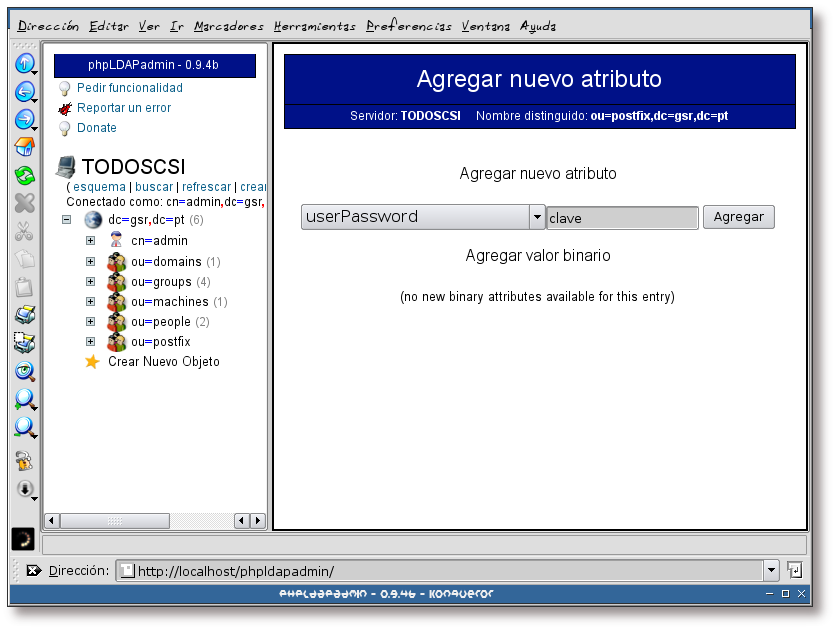Click the refrescar link under TODOSCSI
Viewport: 836px width, 630px height.
tap(206, 187)
